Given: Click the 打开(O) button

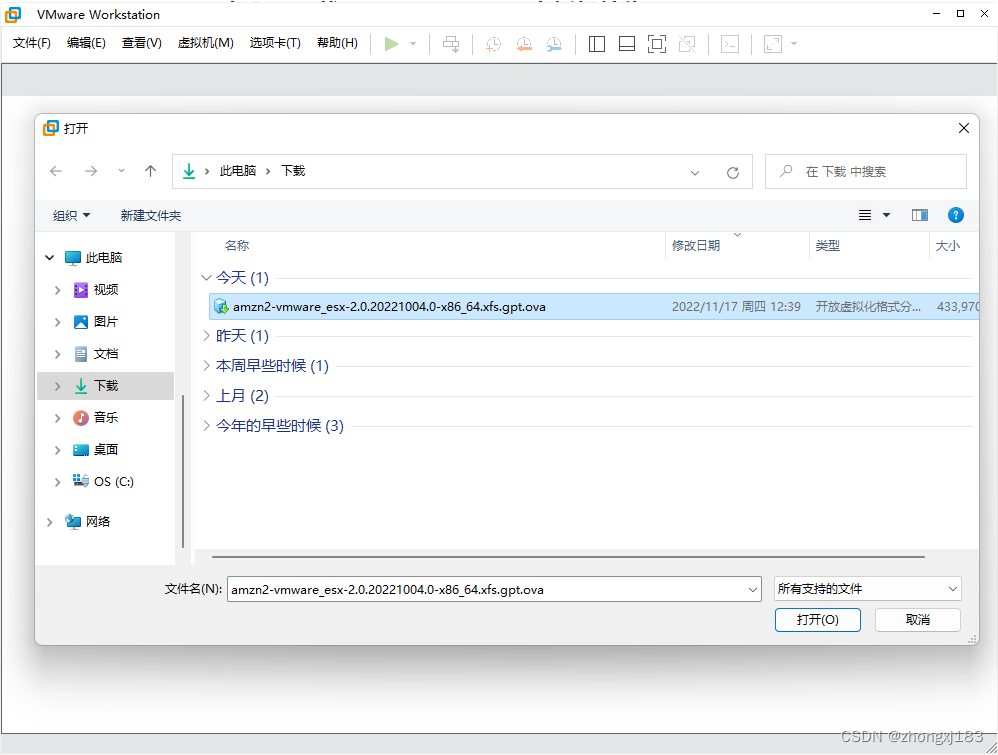Looking at the screenshot, I should click(817, 619).
